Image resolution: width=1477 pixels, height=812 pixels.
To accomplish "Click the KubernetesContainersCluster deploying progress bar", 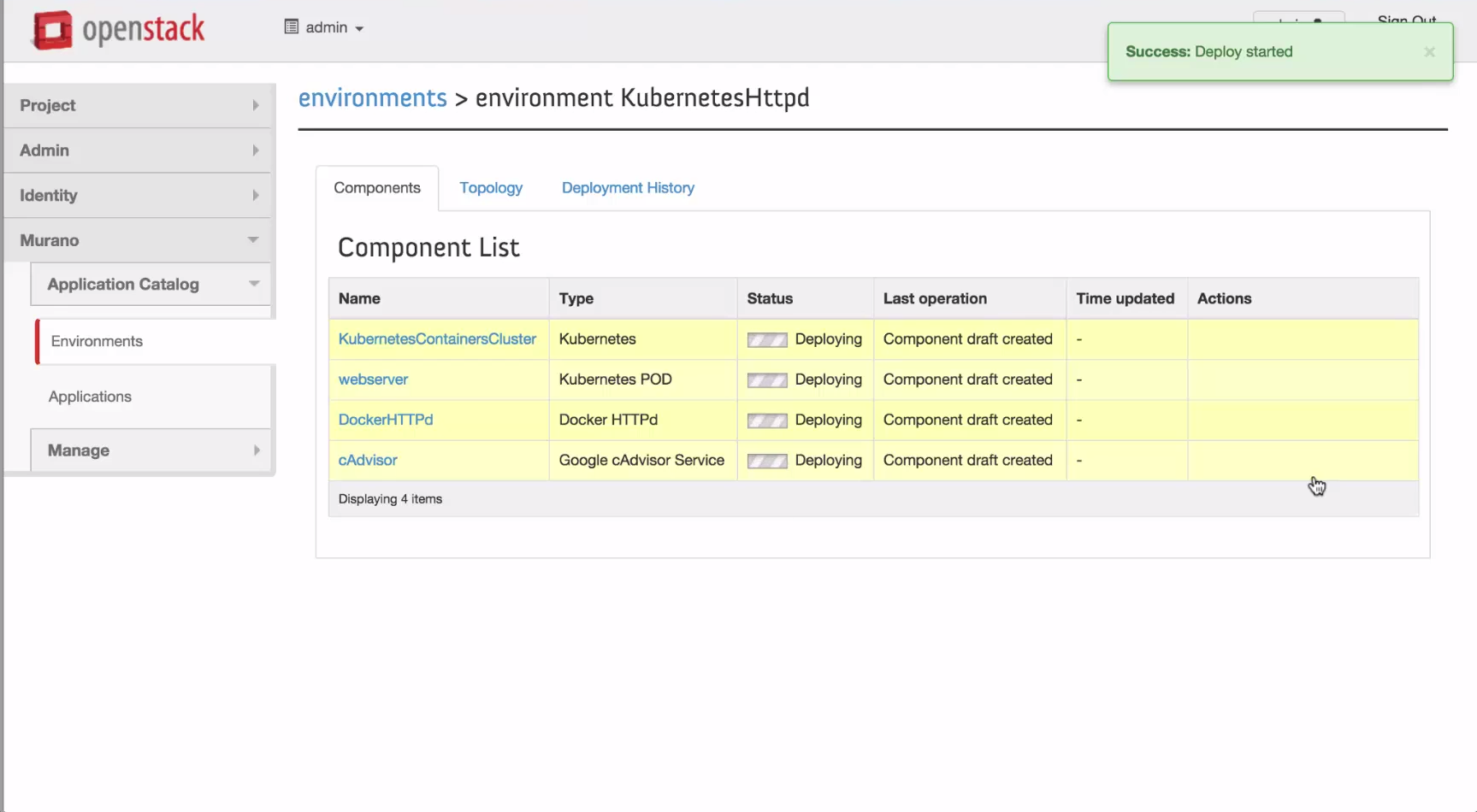I will pyautogui.click(x=766, y=340).
